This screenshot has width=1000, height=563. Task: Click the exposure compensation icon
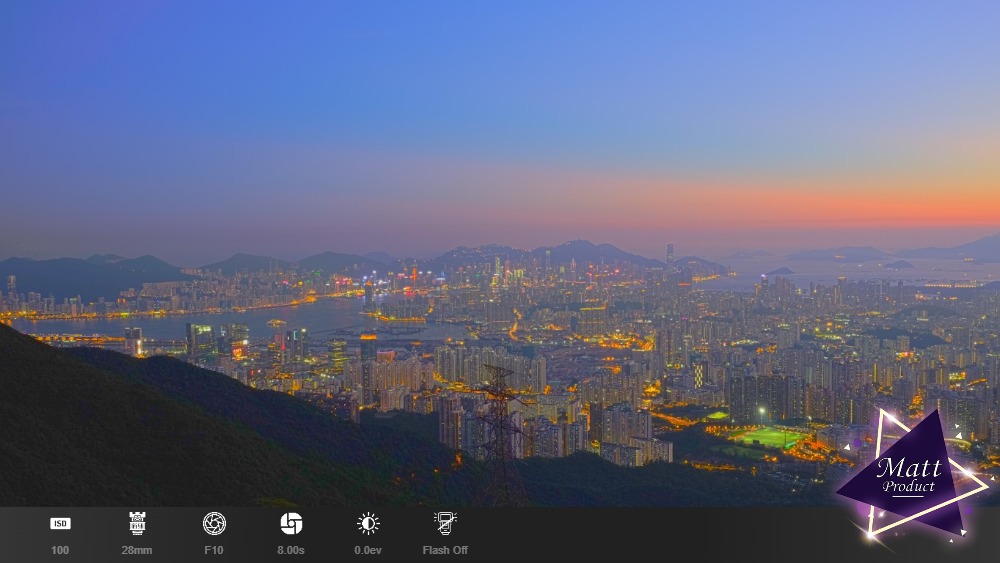368,523
